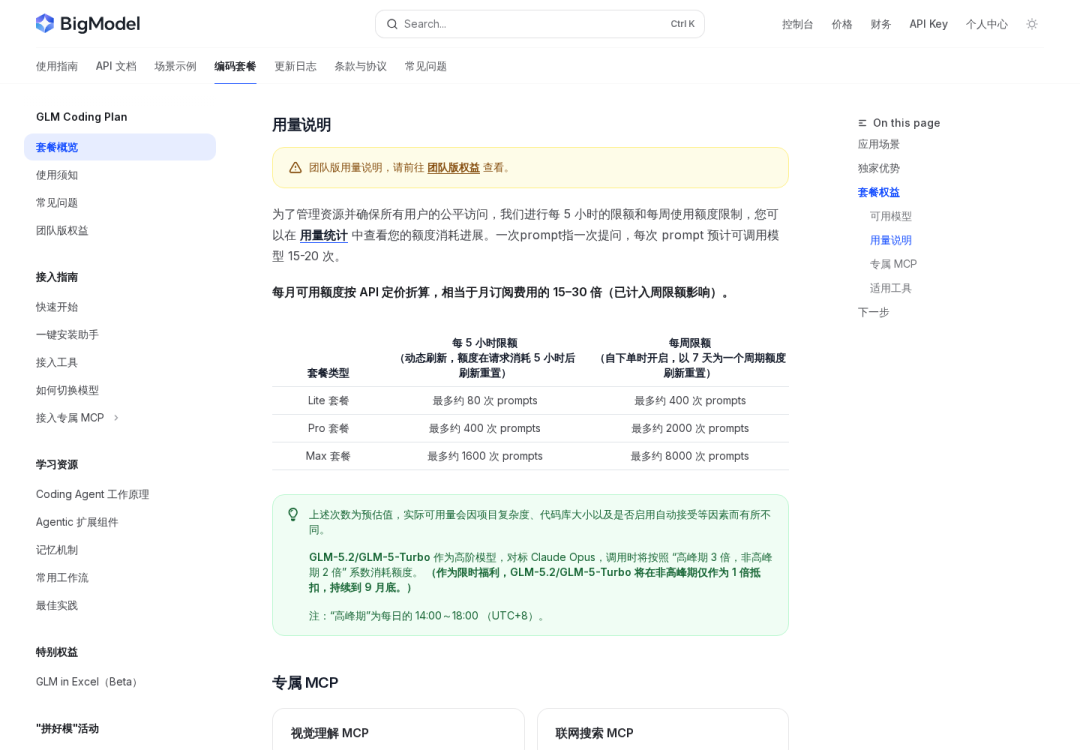
Task: Open the 更新日志 tab
Action: pyautogui.click(x=295, y=66)
